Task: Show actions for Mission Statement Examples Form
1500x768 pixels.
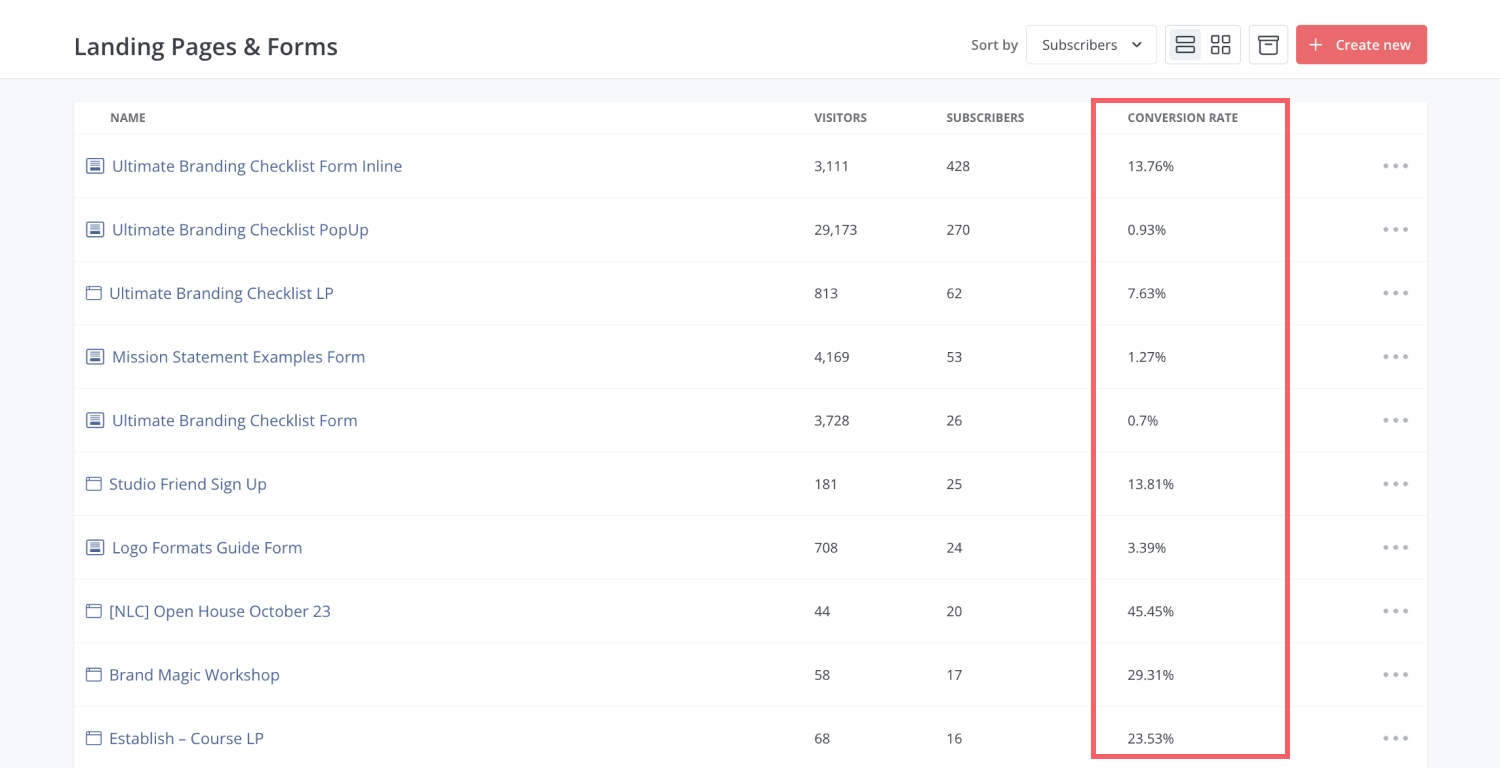Action: (1395, 357)
